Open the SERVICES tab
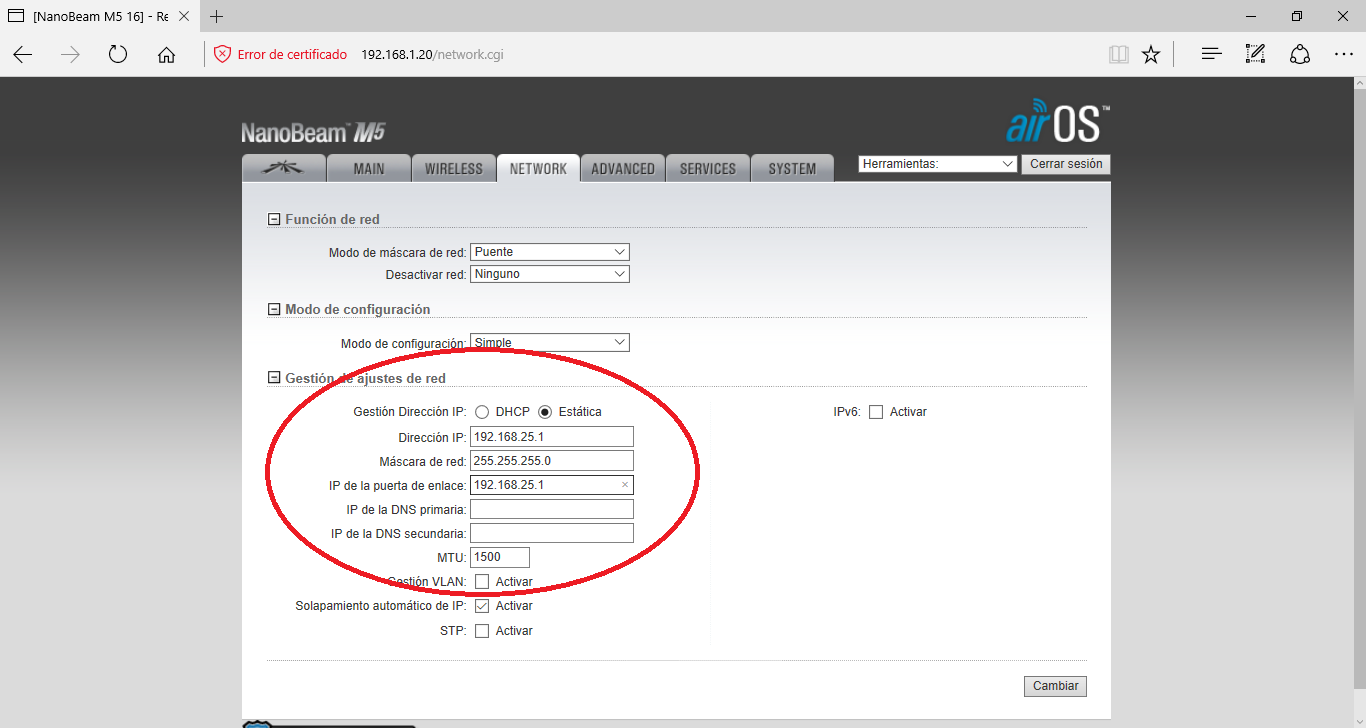This screenshot has width=1366, height=728. click(707, 168)
